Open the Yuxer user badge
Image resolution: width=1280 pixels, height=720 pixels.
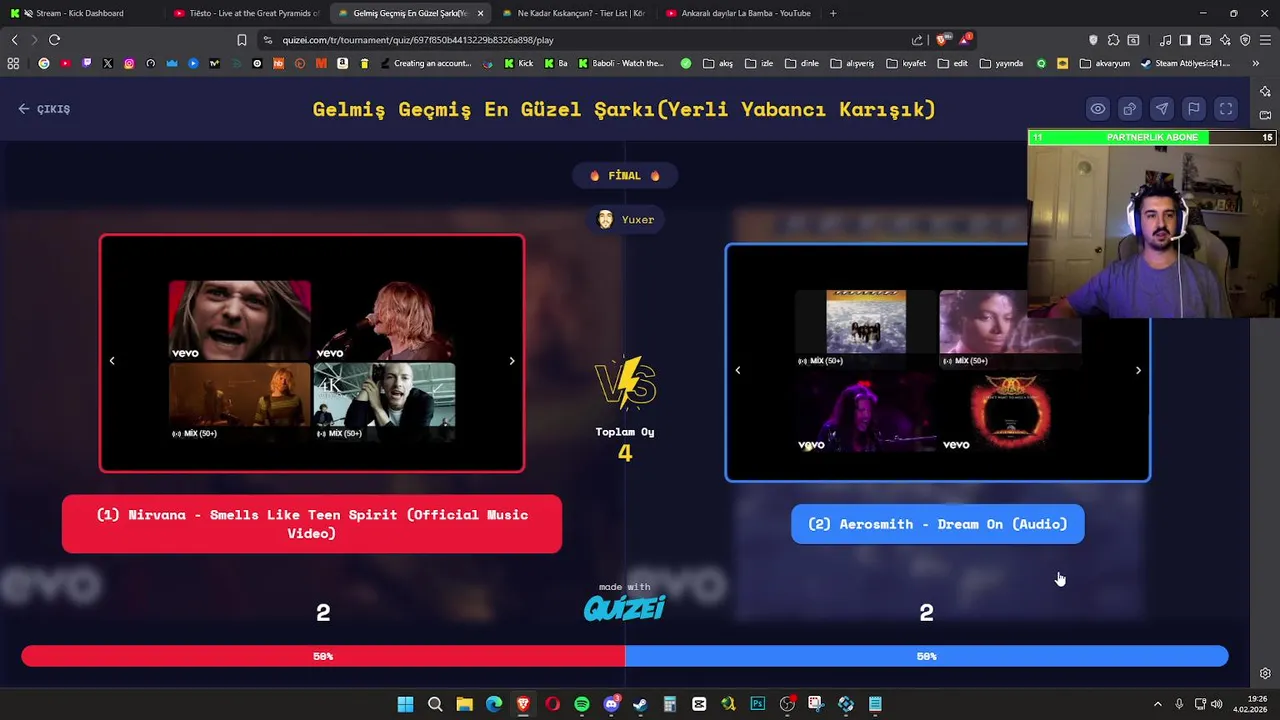[625, 220]
